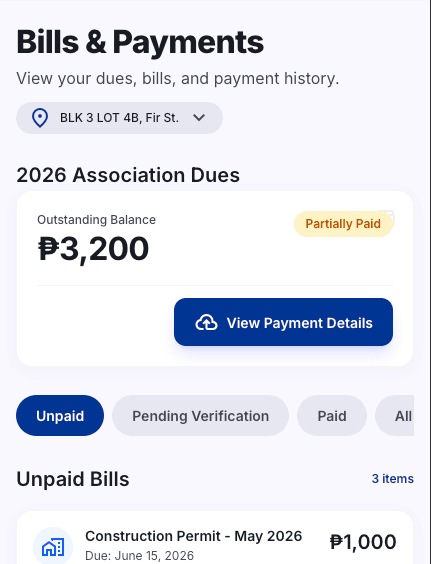Open the Construction Permit - May 2026 bill
The height and width of the screenshot is (564, 431).
point(215,538)
